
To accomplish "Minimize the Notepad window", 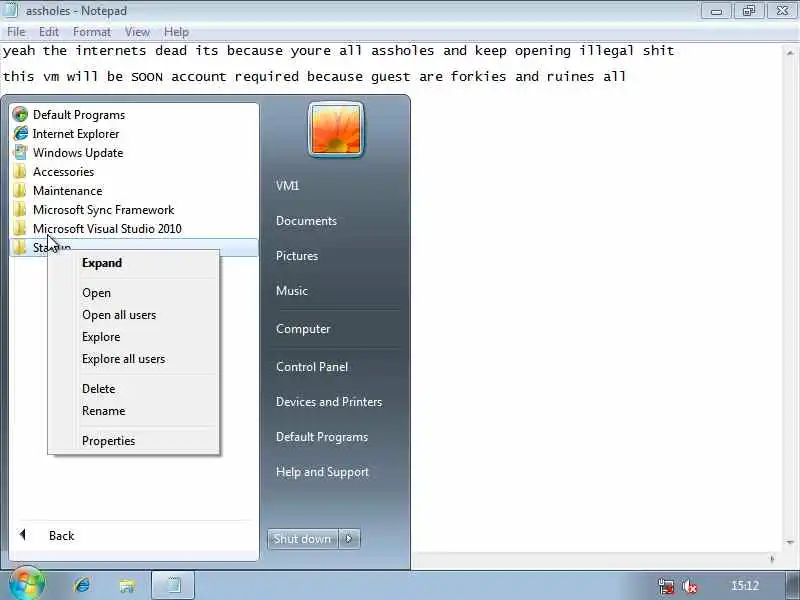I will (716, 11).
